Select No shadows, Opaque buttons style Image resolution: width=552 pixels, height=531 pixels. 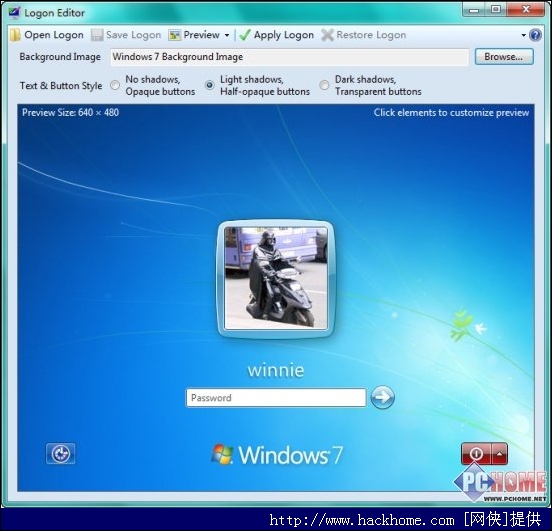click(x=115, y=85)
